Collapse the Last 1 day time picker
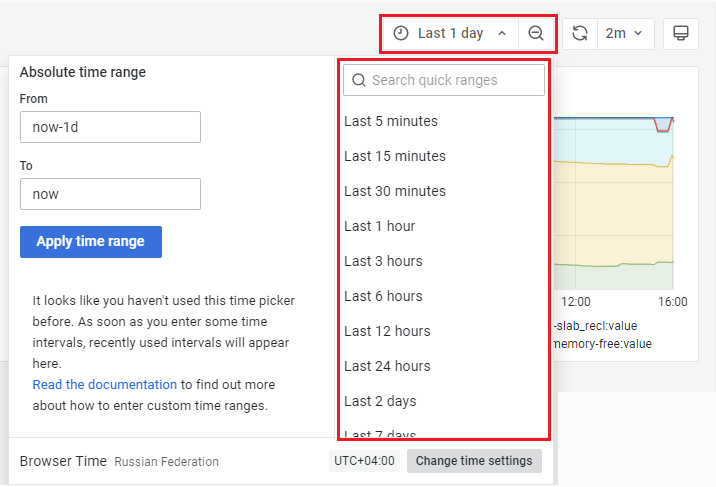The height and width of the screenshot is (487, 716). pos(451,33)
